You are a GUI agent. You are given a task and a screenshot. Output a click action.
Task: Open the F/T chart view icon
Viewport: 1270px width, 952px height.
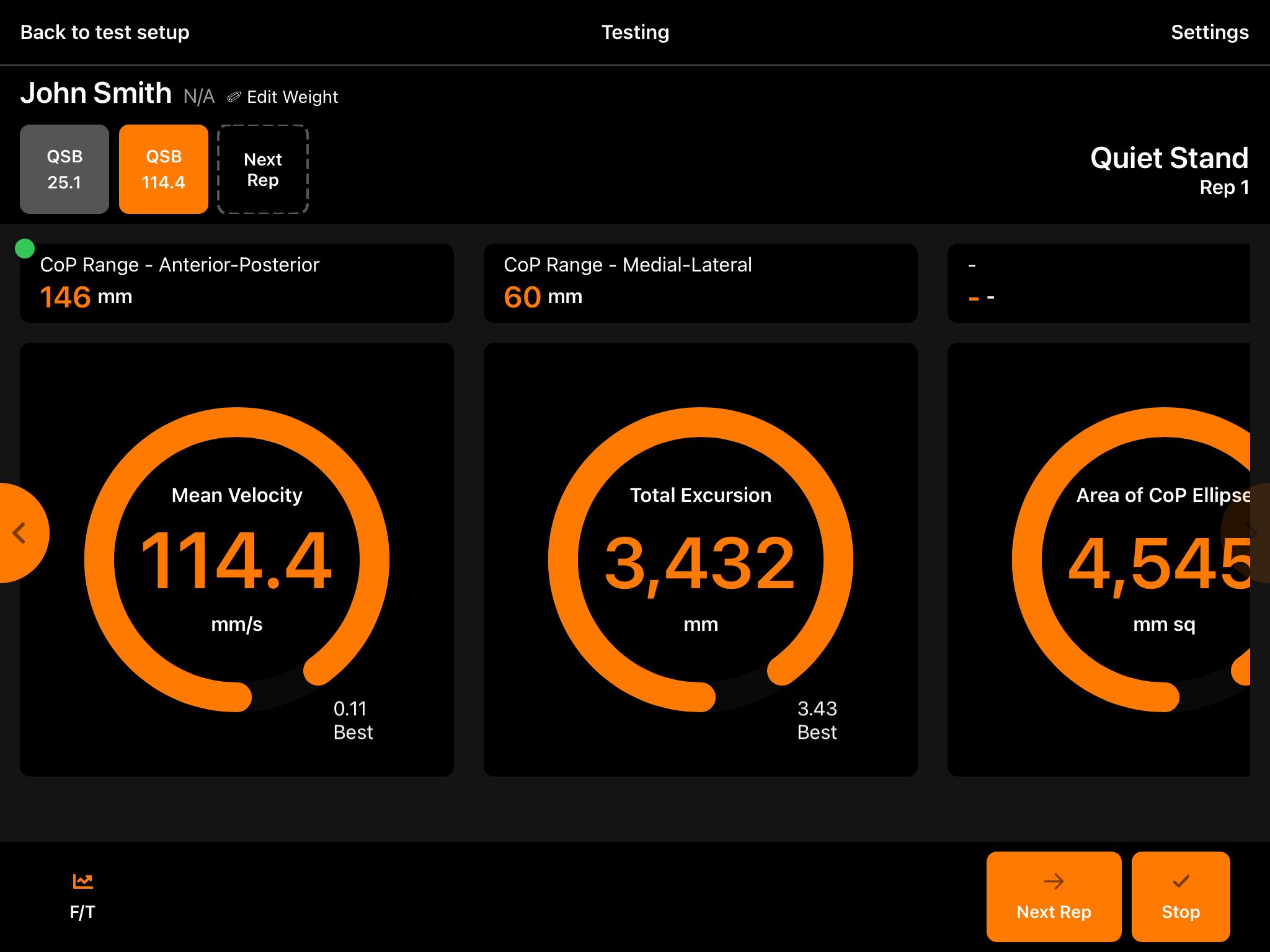pyautogui.click(x=82, y=881)
